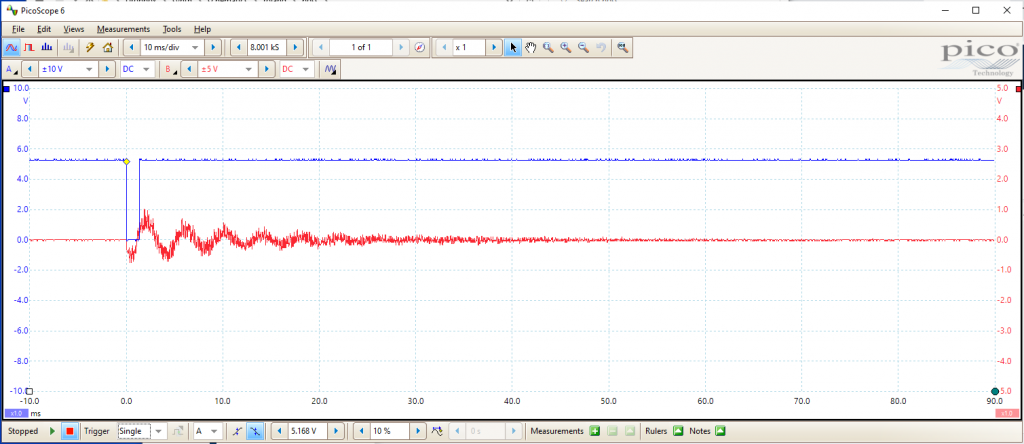Open the buffer navigator compass icon
The height and width of the screenshot is (444, 1024).
(420, 48)
